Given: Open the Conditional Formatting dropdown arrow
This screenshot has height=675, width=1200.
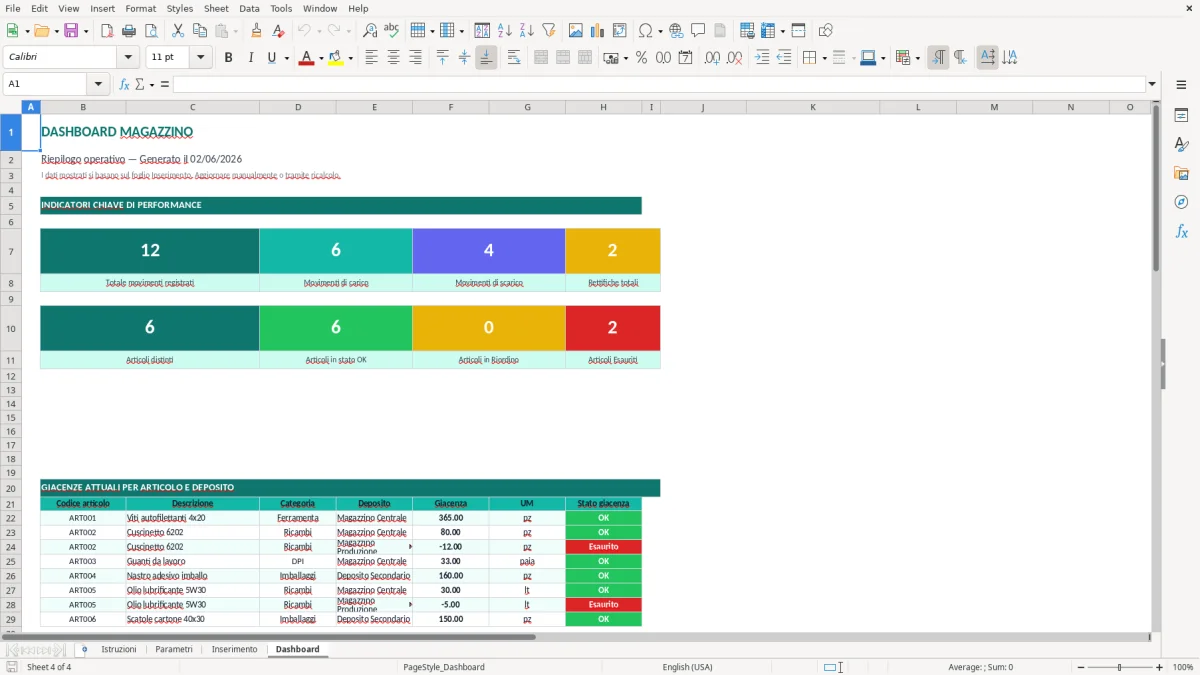Looking at the screenshot, I should pos(917,58).
